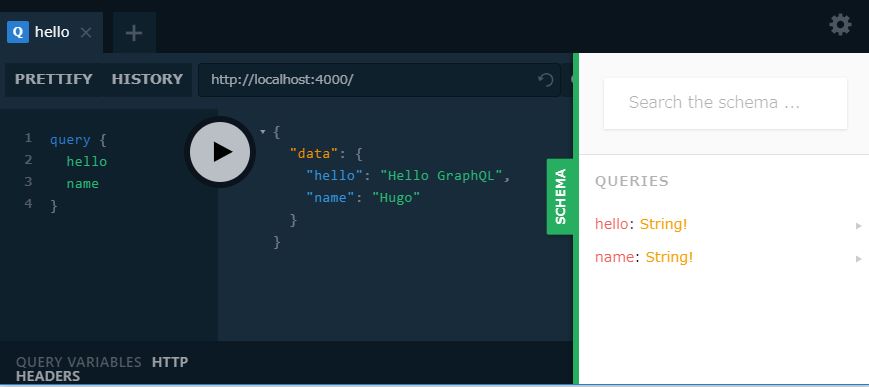Open the hello: String! query entry

[x=724, y=225]
